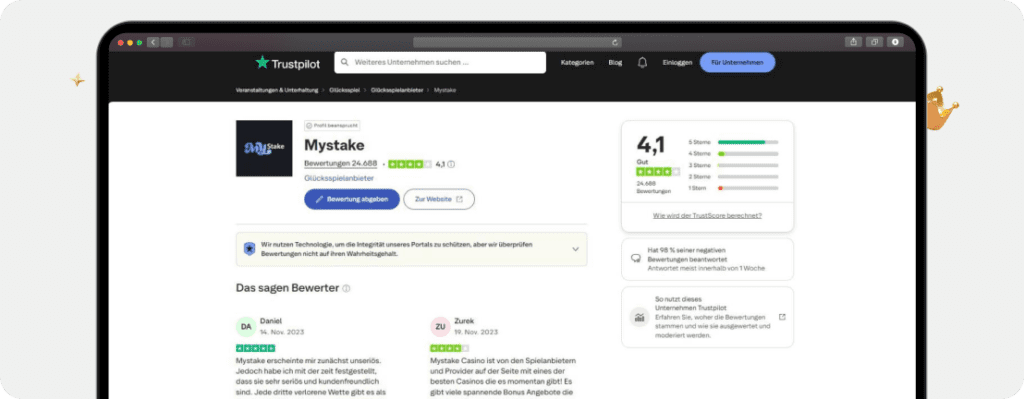Click the Glücksspielanbieter category link under Mystake

tap(339, 178)
